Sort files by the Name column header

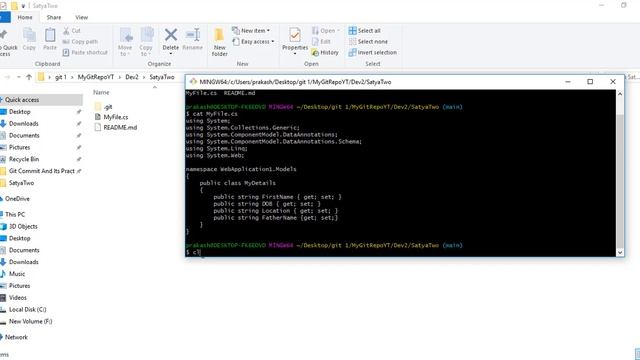pos(101,93)
